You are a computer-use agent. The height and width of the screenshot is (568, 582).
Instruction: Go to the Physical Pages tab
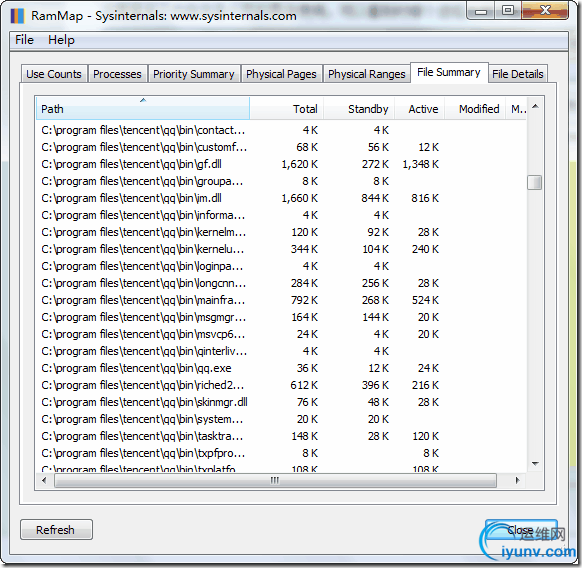pyautogui.click(x=281, y=74)
